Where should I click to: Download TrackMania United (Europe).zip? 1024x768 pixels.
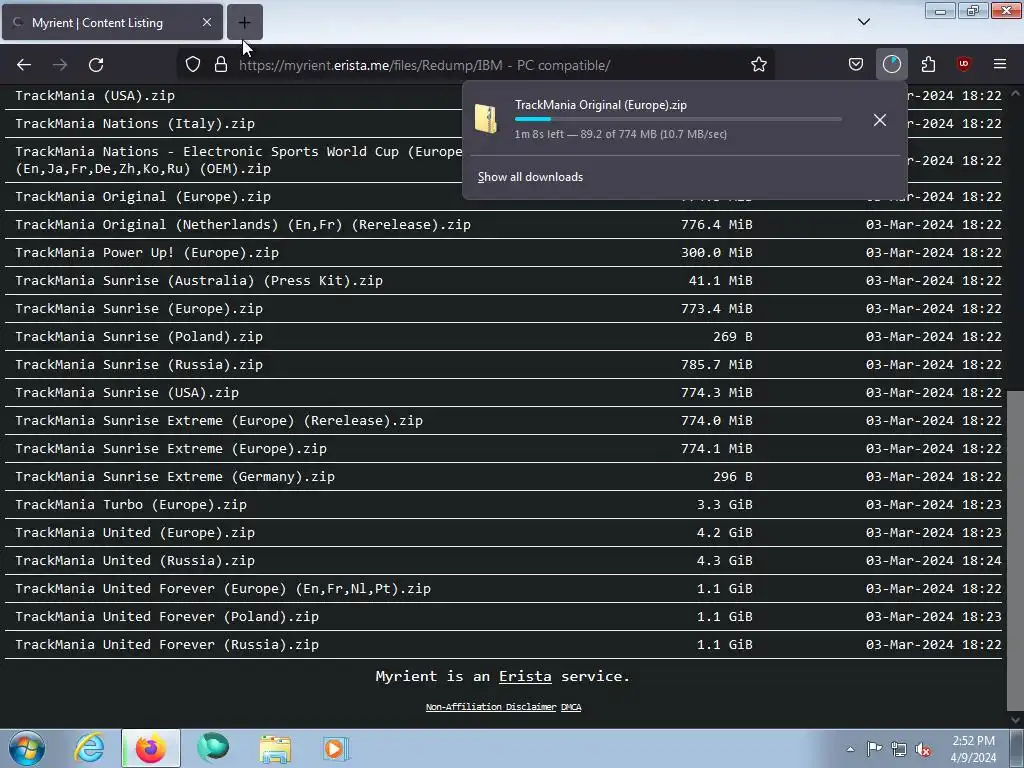point(135,534)
